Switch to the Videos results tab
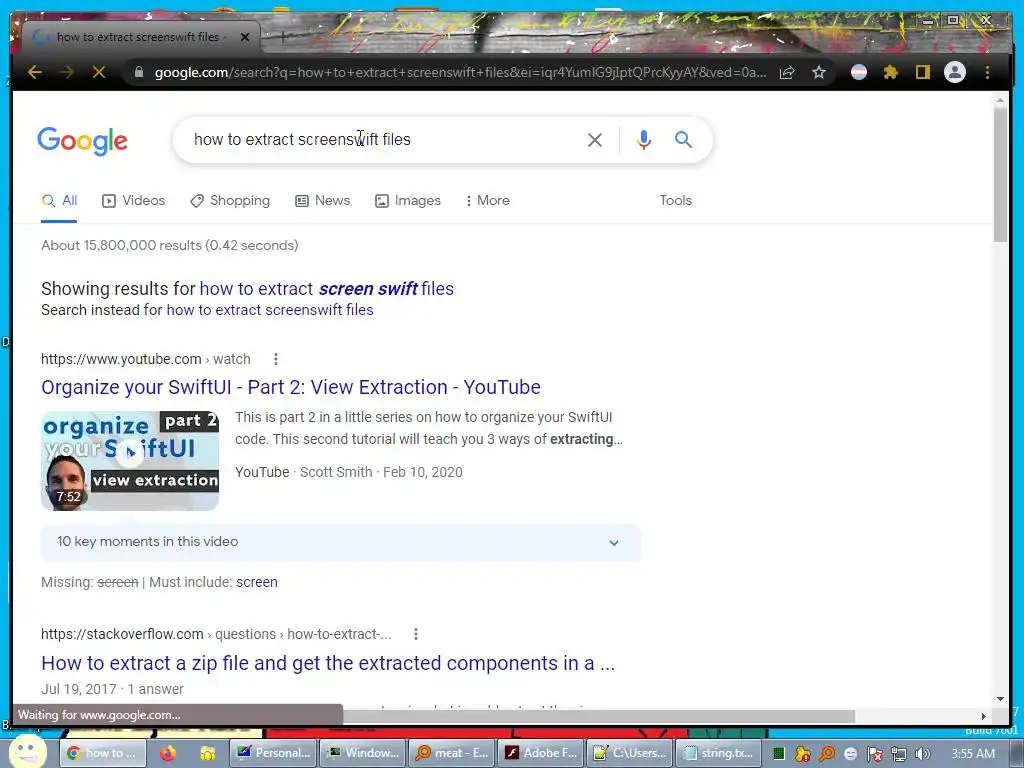 click(x=134, y=200)
